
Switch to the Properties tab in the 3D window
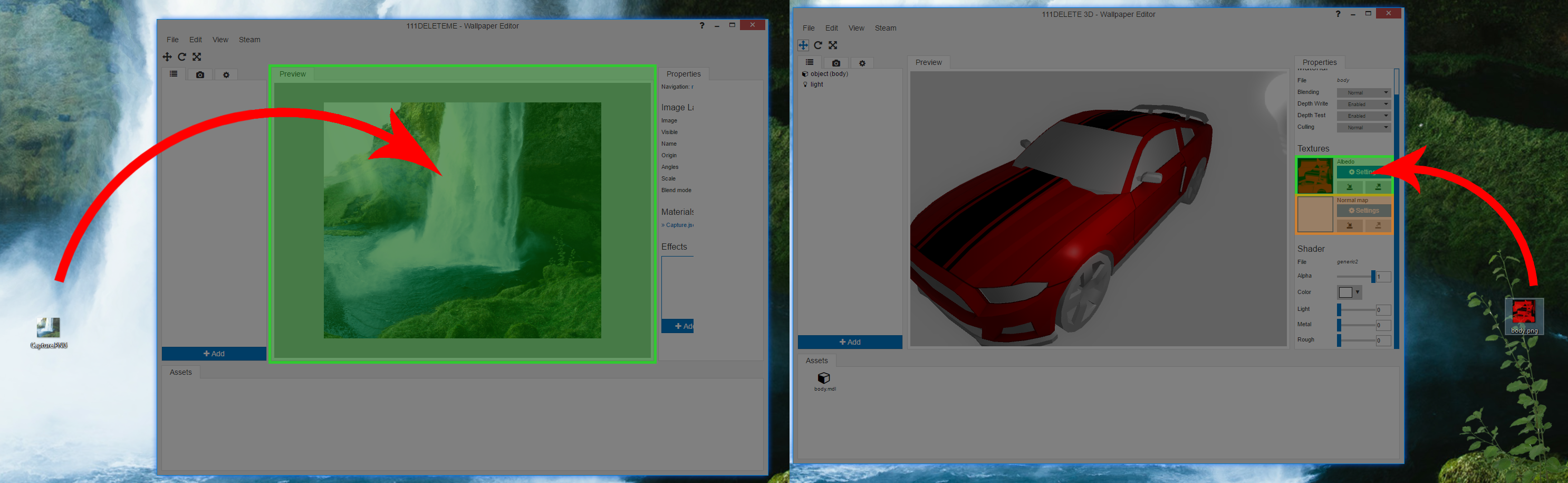(x=1320, y=62)
